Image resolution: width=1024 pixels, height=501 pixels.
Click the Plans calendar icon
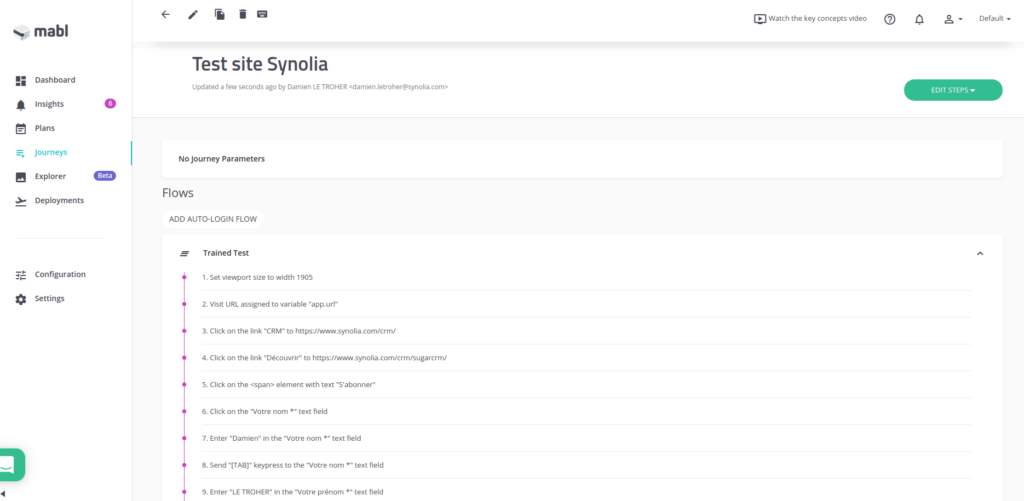click(x=21, y=129)
